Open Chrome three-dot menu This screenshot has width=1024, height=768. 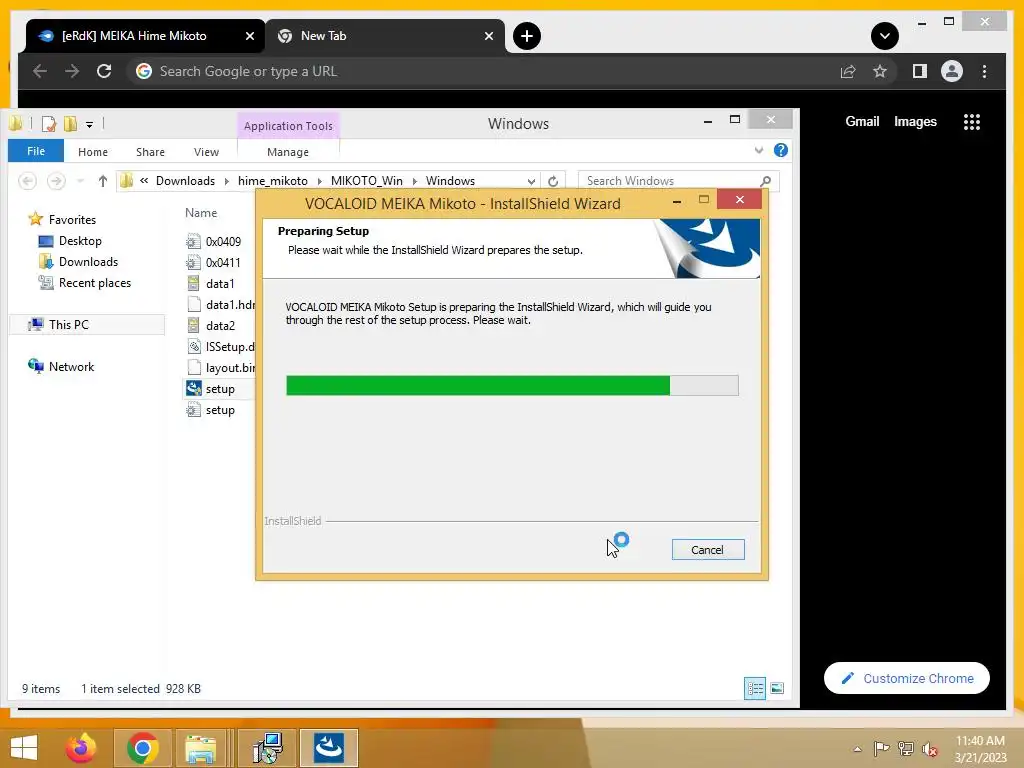984,71
